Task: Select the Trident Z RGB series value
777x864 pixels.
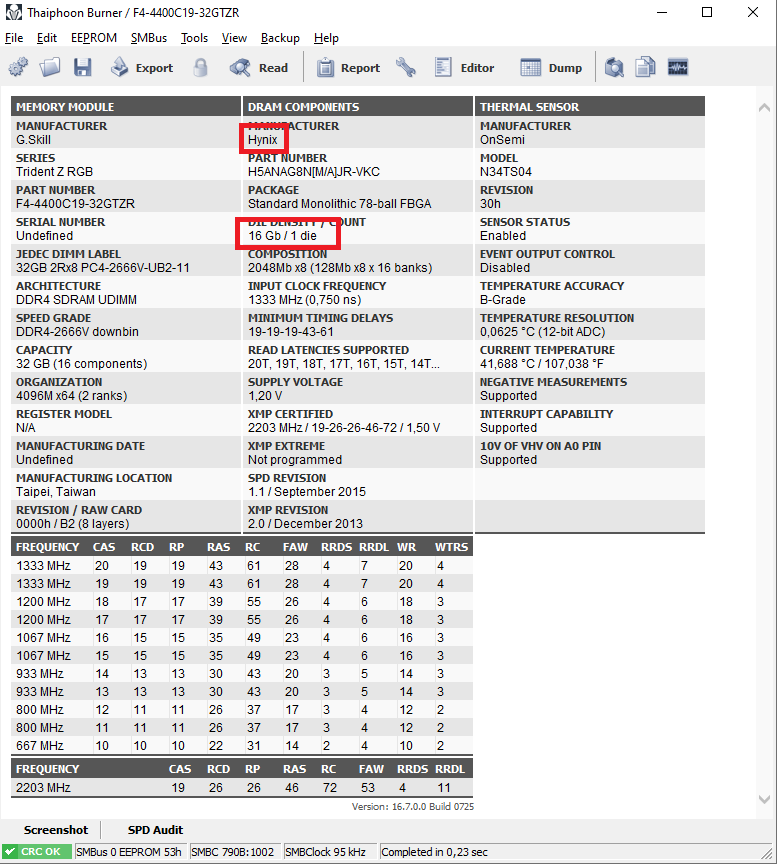Action: click(x=55, y=172)
